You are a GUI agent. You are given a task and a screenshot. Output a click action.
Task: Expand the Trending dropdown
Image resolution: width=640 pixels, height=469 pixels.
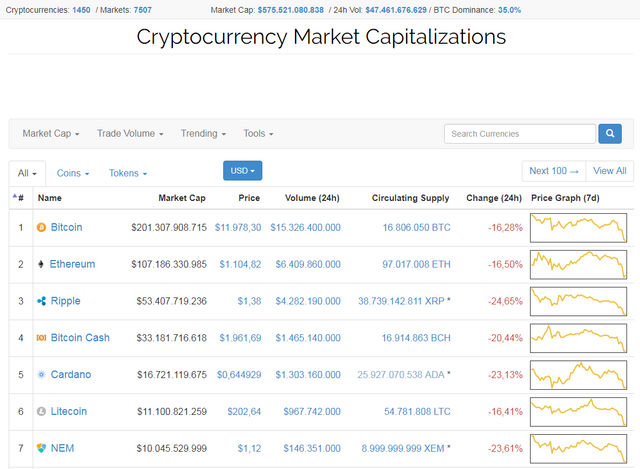pos(203,133)
